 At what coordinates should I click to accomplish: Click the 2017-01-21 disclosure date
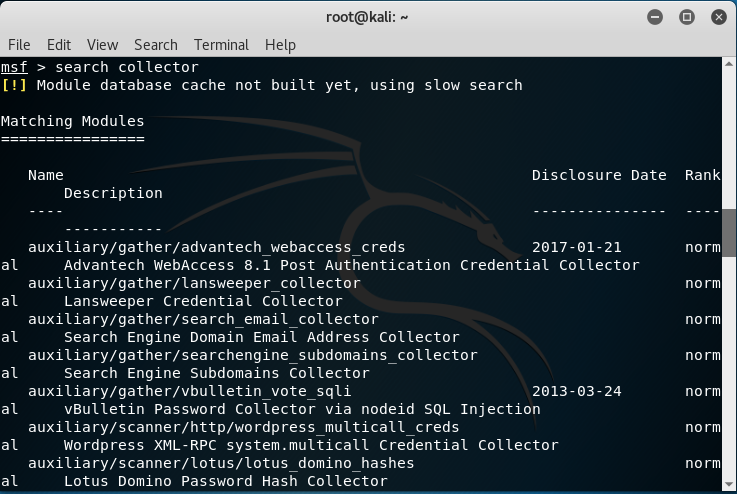click(577, 247)
